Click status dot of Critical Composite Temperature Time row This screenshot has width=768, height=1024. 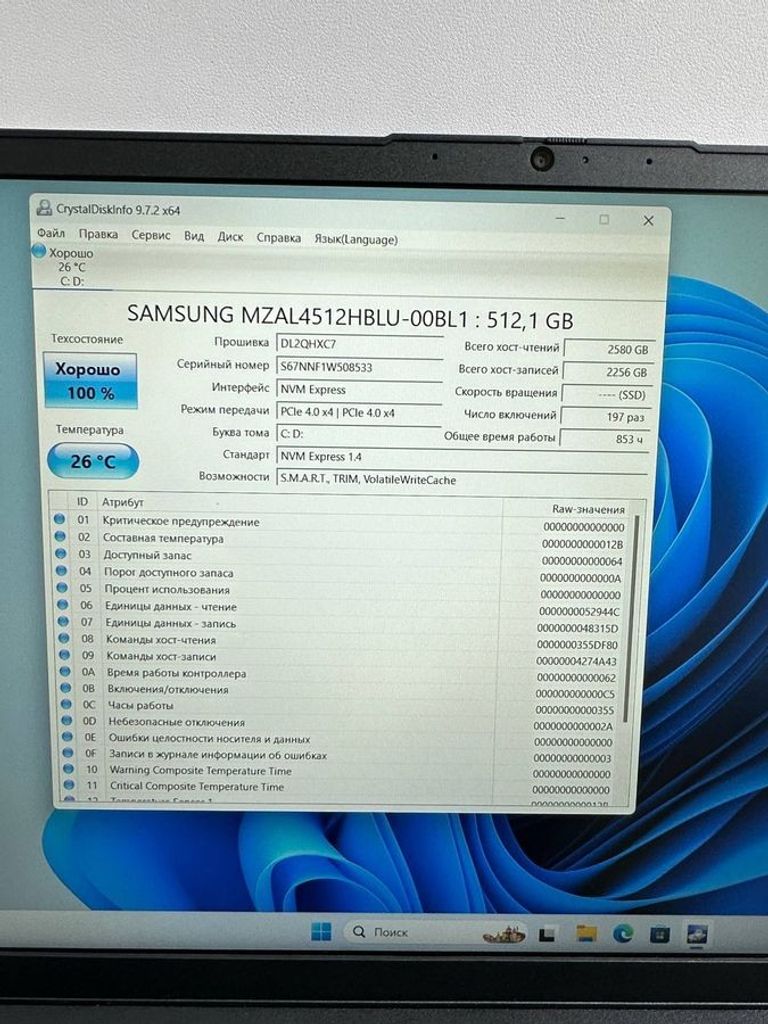point(69,784)
